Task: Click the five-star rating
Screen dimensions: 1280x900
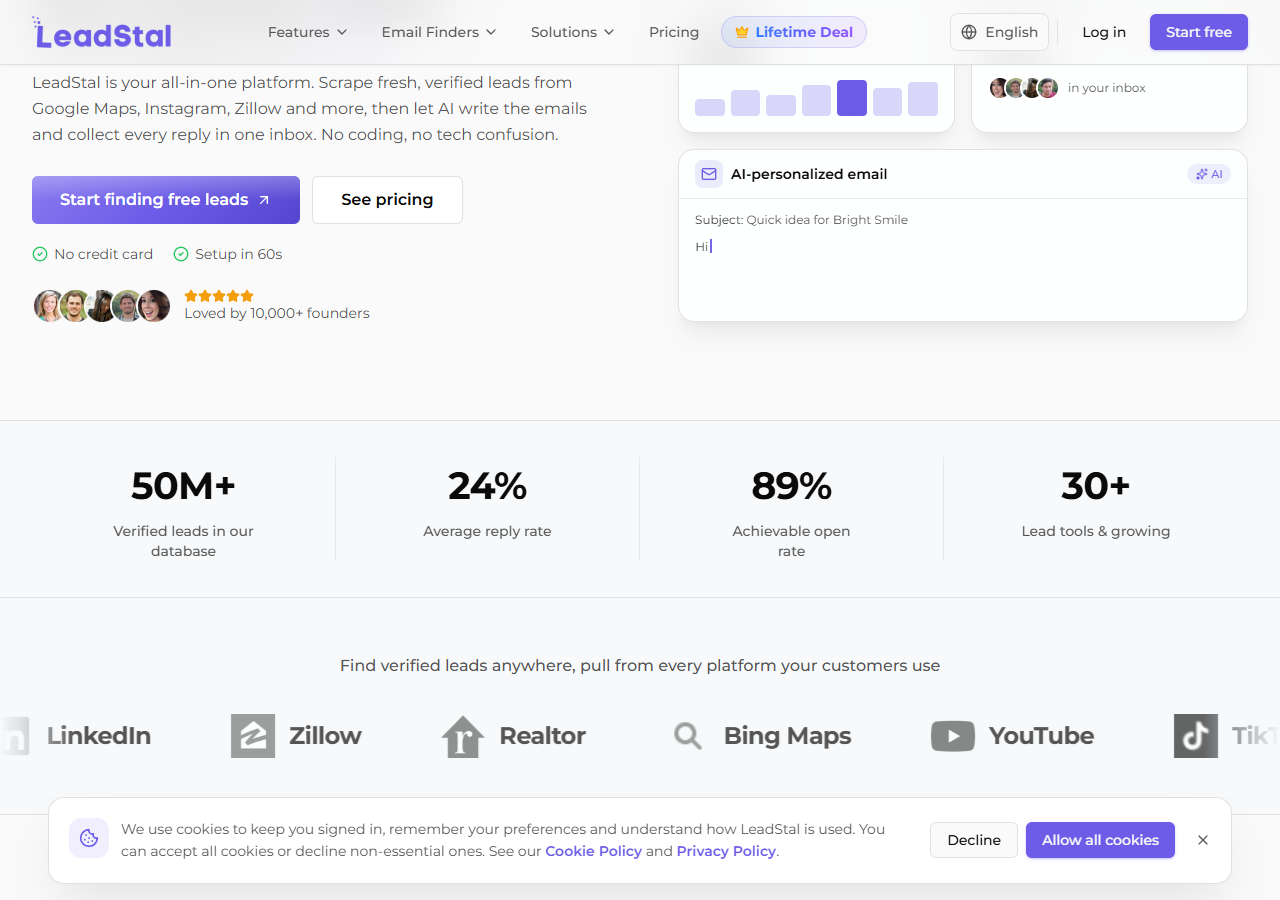Action: [x=219, y=296]
